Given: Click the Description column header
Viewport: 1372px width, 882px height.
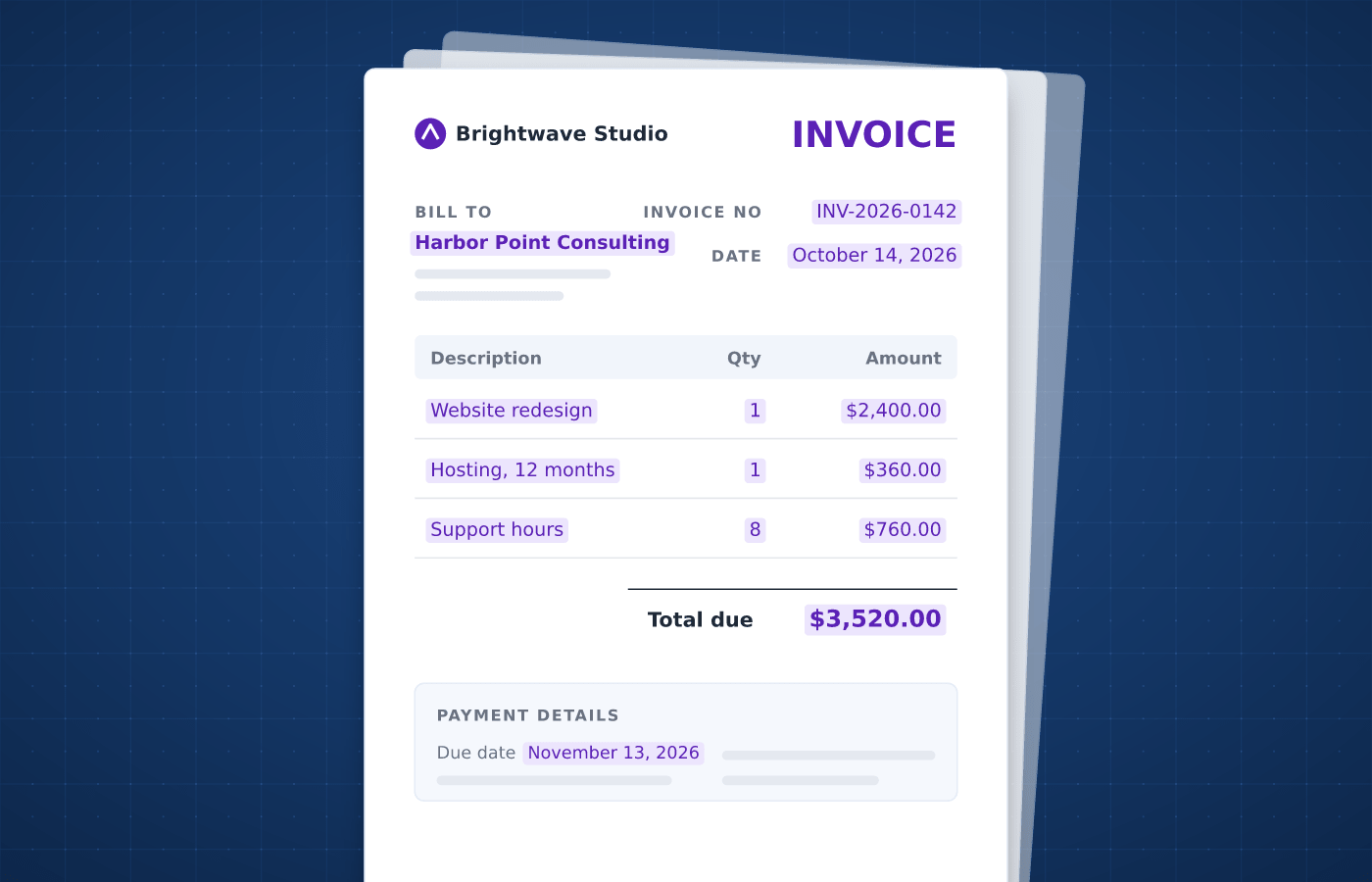Looking at the screenshot, I should pyautogui.click(x=486, y=359).
